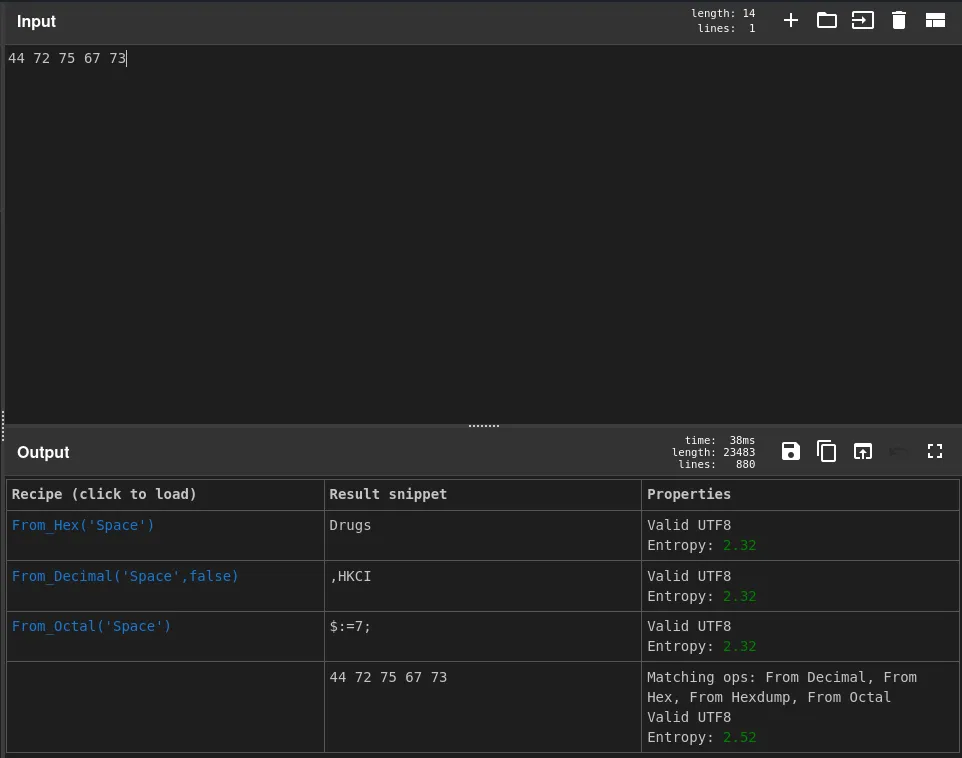The height and width of the screenshot is (758, 962).
Task: Add a new input tab with plus icon
Action: coord(791,21)
